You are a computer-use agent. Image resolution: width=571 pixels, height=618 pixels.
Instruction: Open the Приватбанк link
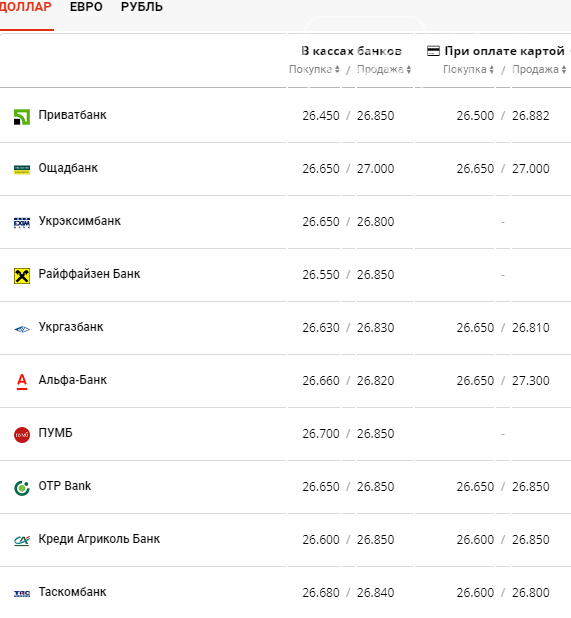tap(73, 115)
